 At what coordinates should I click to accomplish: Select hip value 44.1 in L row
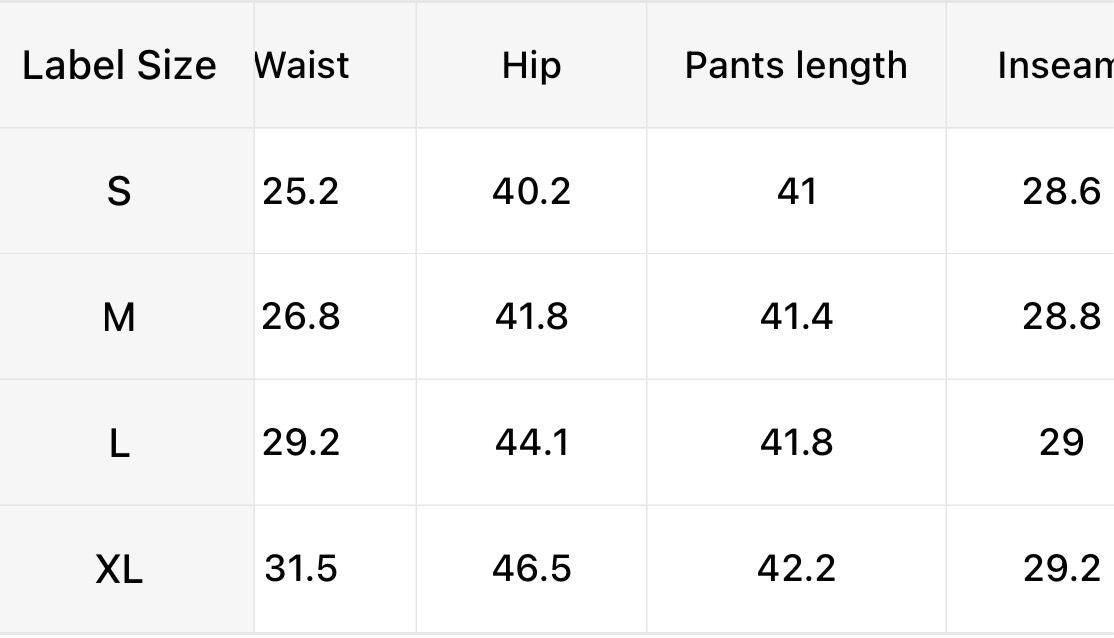(531, 442)
